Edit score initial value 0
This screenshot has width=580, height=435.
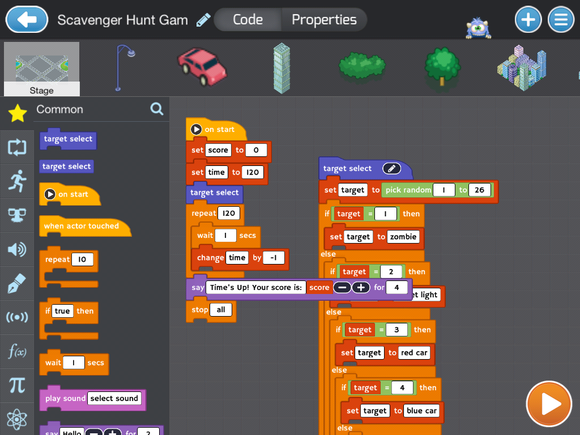pyautogui.click(x=256, y=150)
